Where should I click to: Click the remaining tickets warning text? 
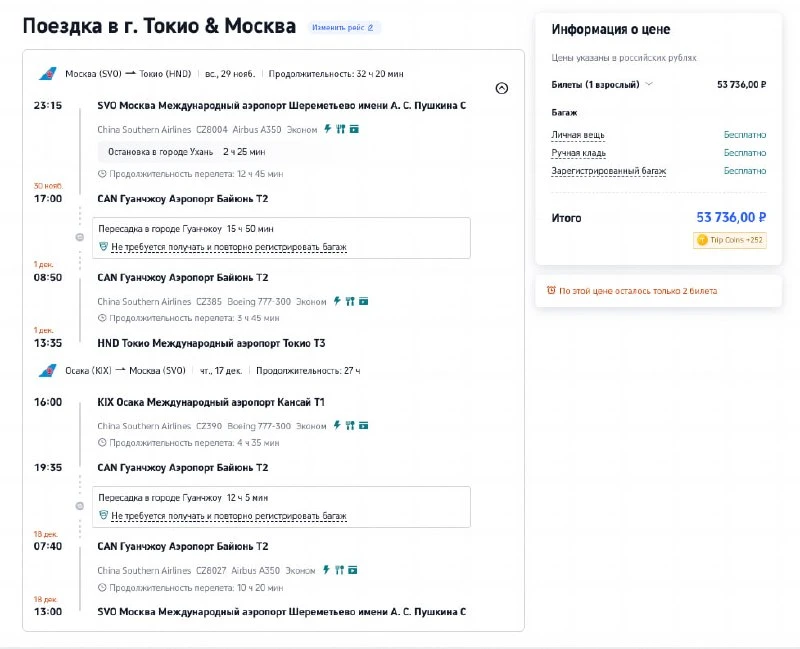638,291
